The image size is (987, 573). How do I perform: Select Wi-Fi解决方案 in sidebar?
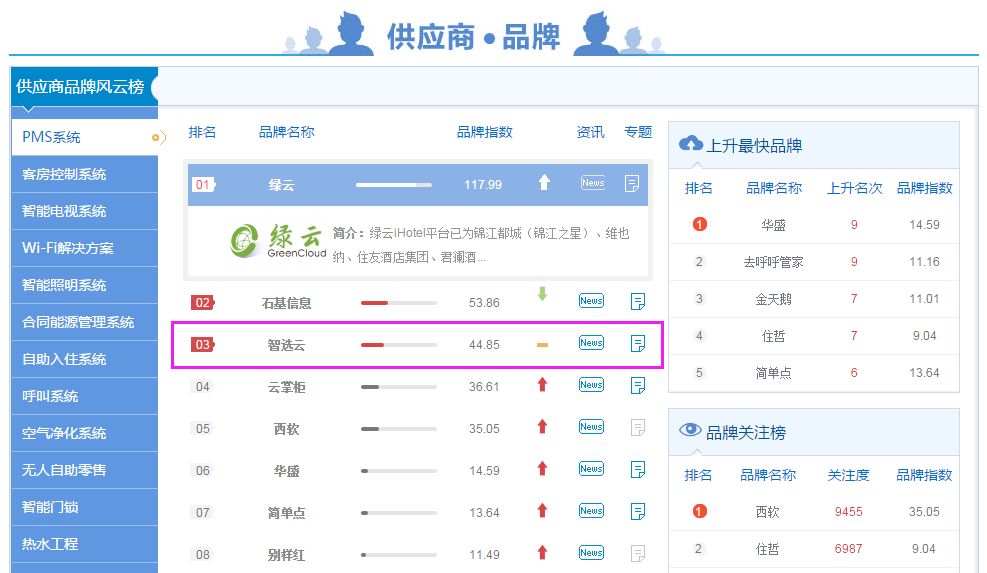84,248
